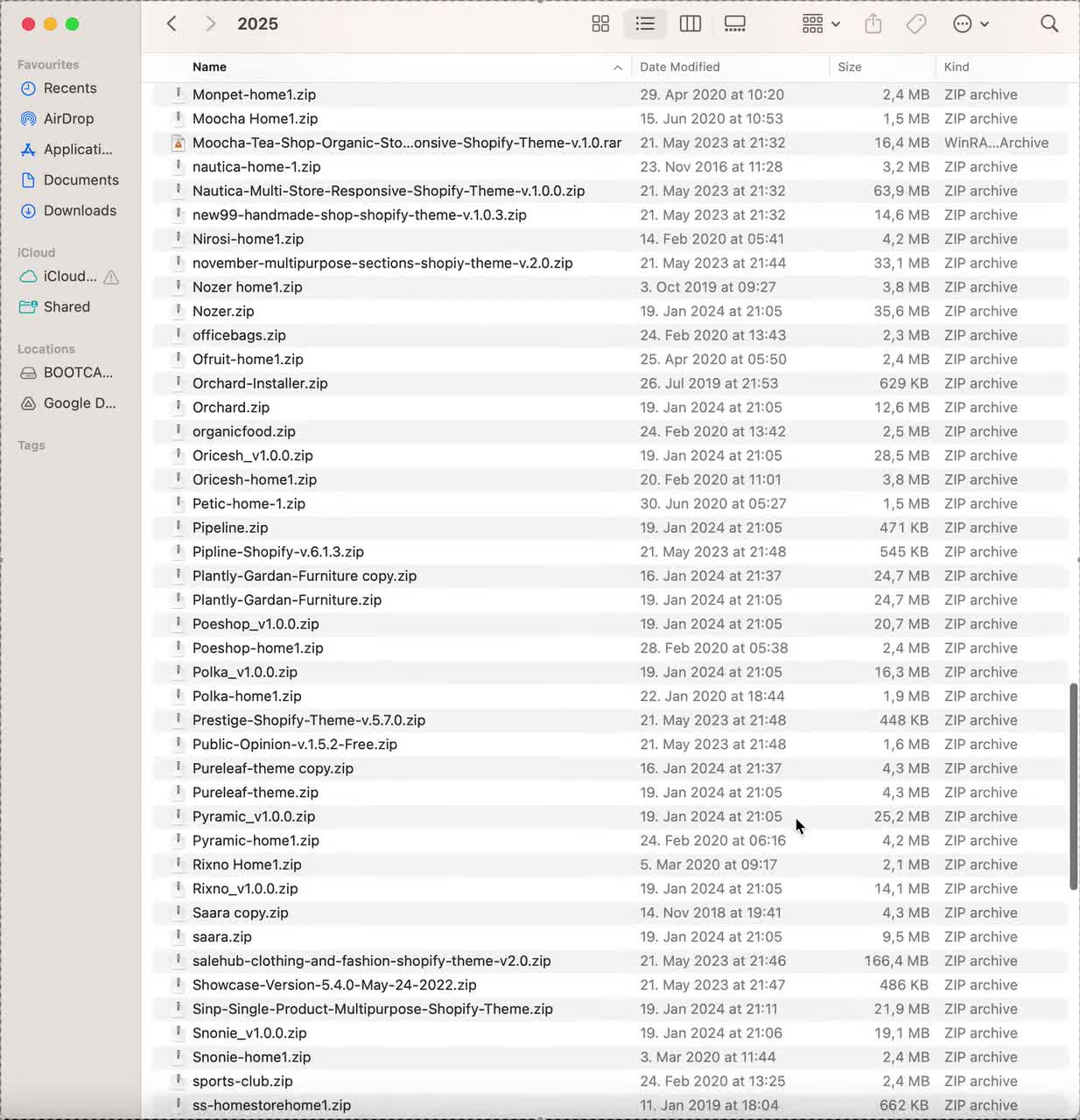
Task: Click the Edit Tags icon
Action: click(x=916, y=24)
